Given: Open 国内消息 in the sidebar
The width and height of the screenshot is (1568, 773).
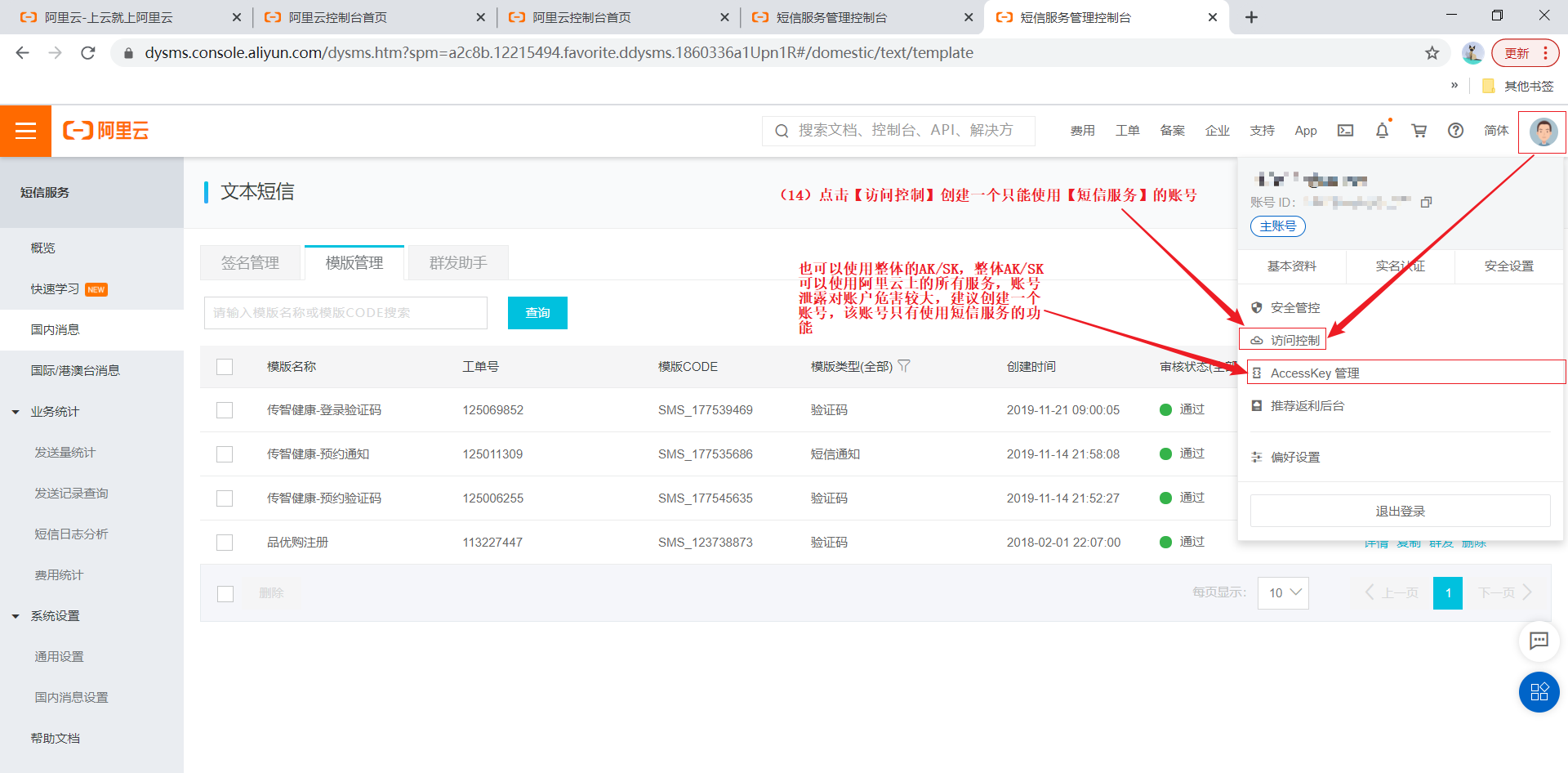Looking at the screenshot, I should (x=56, y=330).
